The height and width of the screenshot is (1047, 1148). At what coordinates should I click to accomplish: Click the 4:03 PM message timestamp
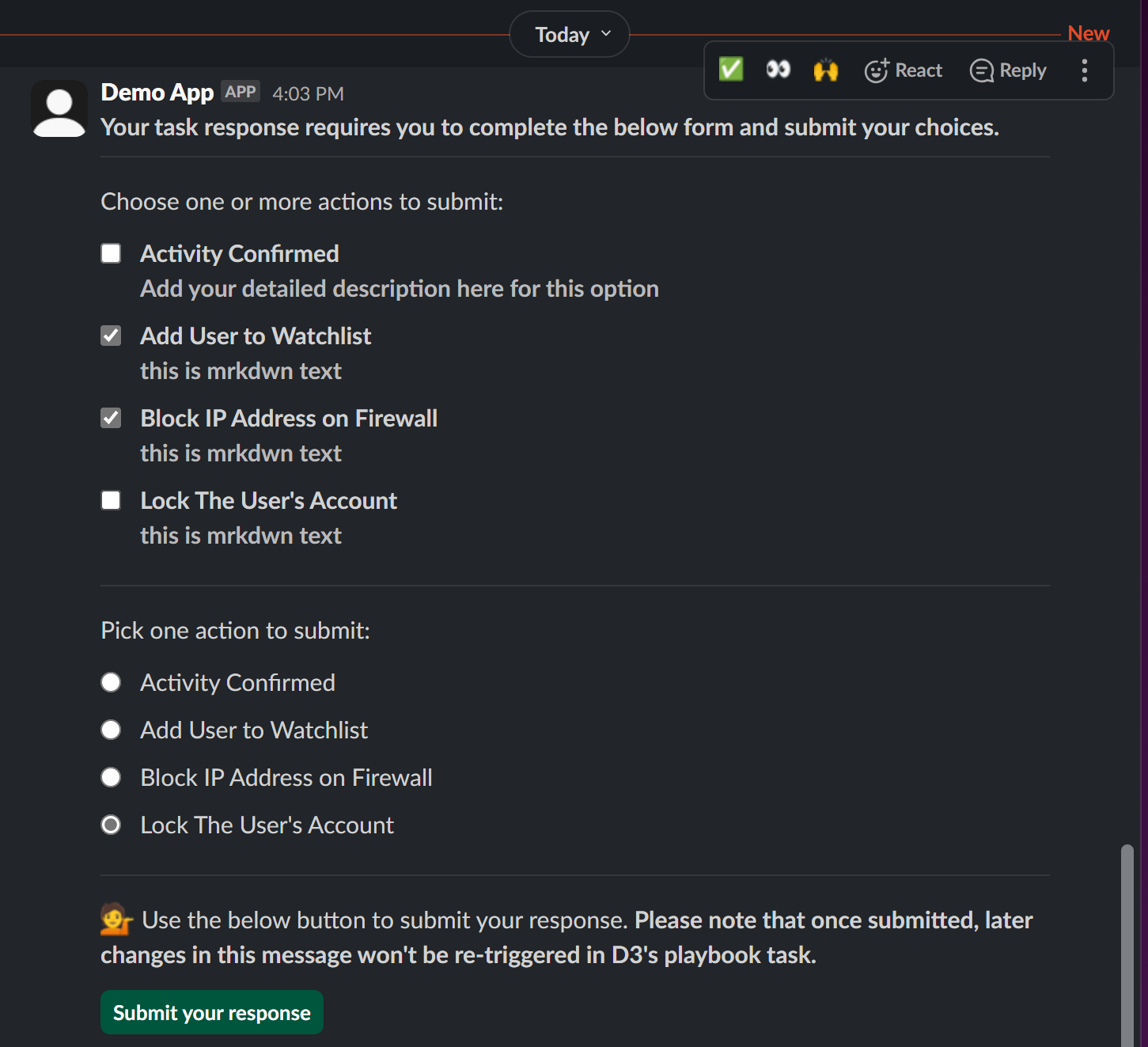(x=308, y=94)
